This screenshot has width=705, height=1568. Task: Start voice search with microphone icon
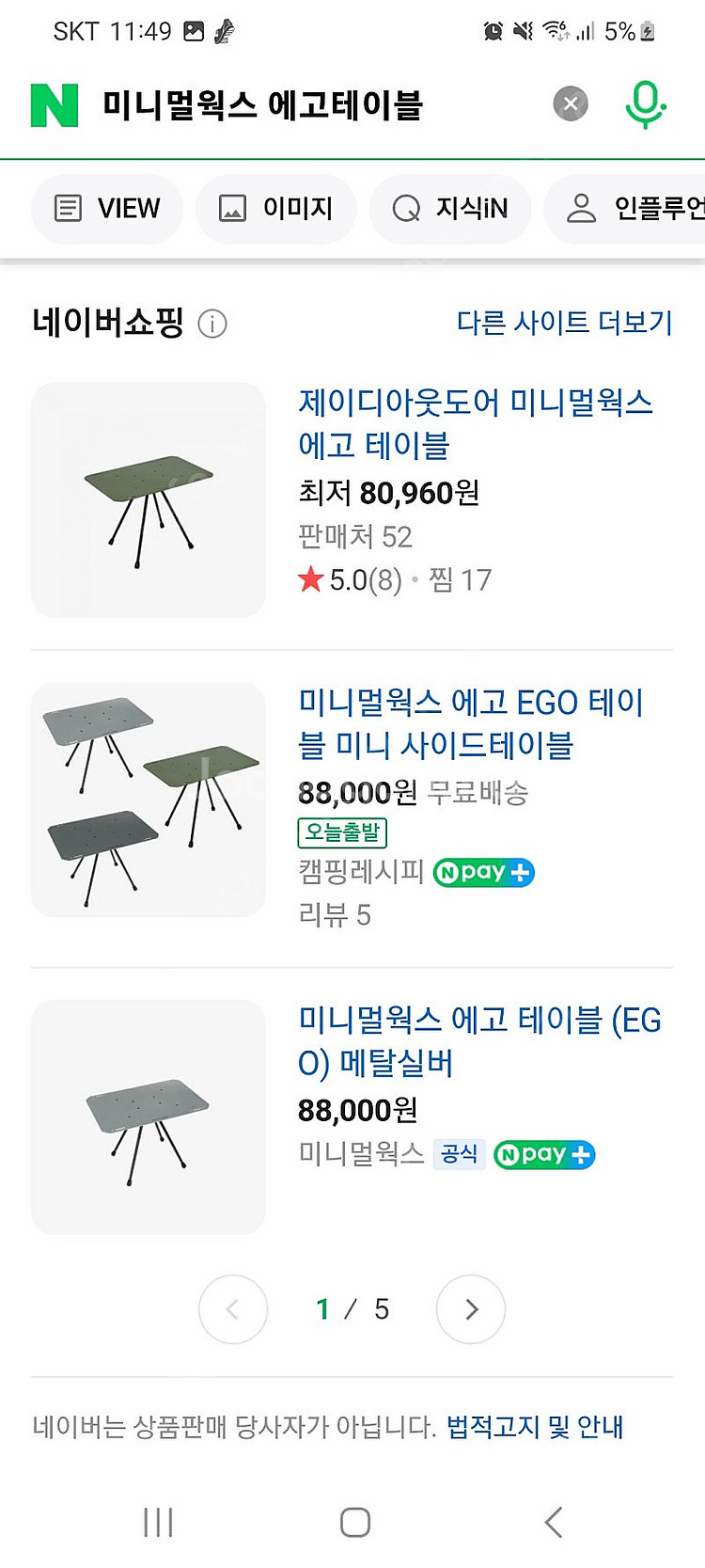click(645, 103)
